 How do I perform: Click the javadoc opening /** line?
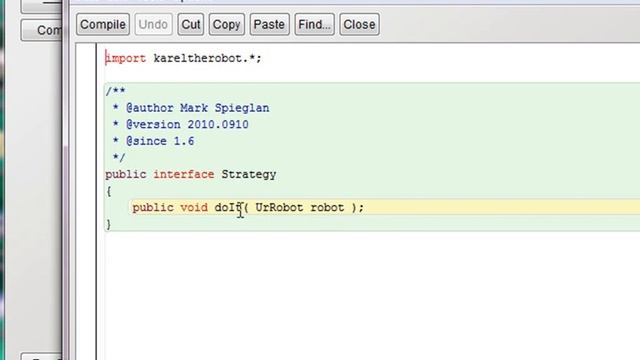click(x=116, y=91)
